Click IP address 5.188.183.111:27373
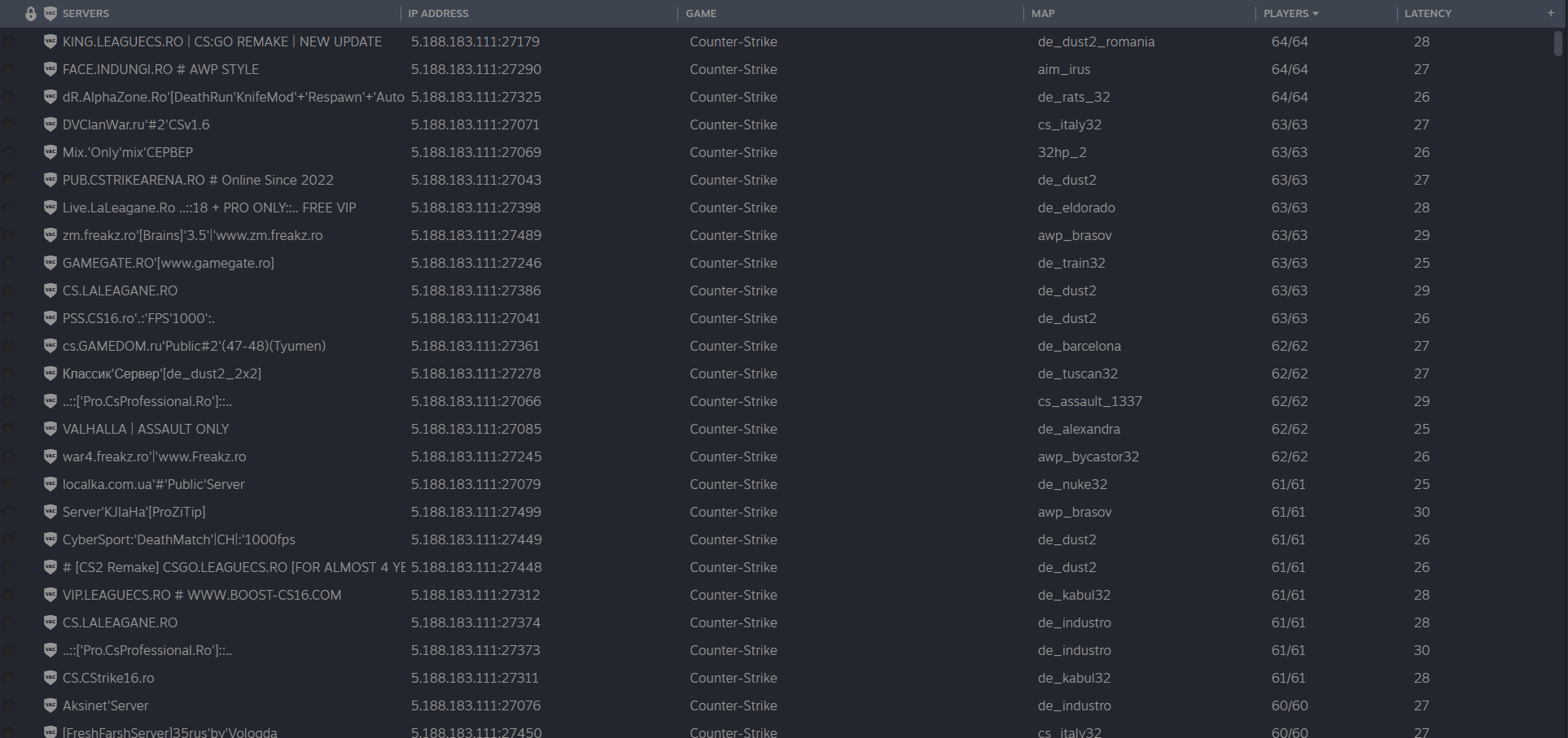 [x=475, y=650]
